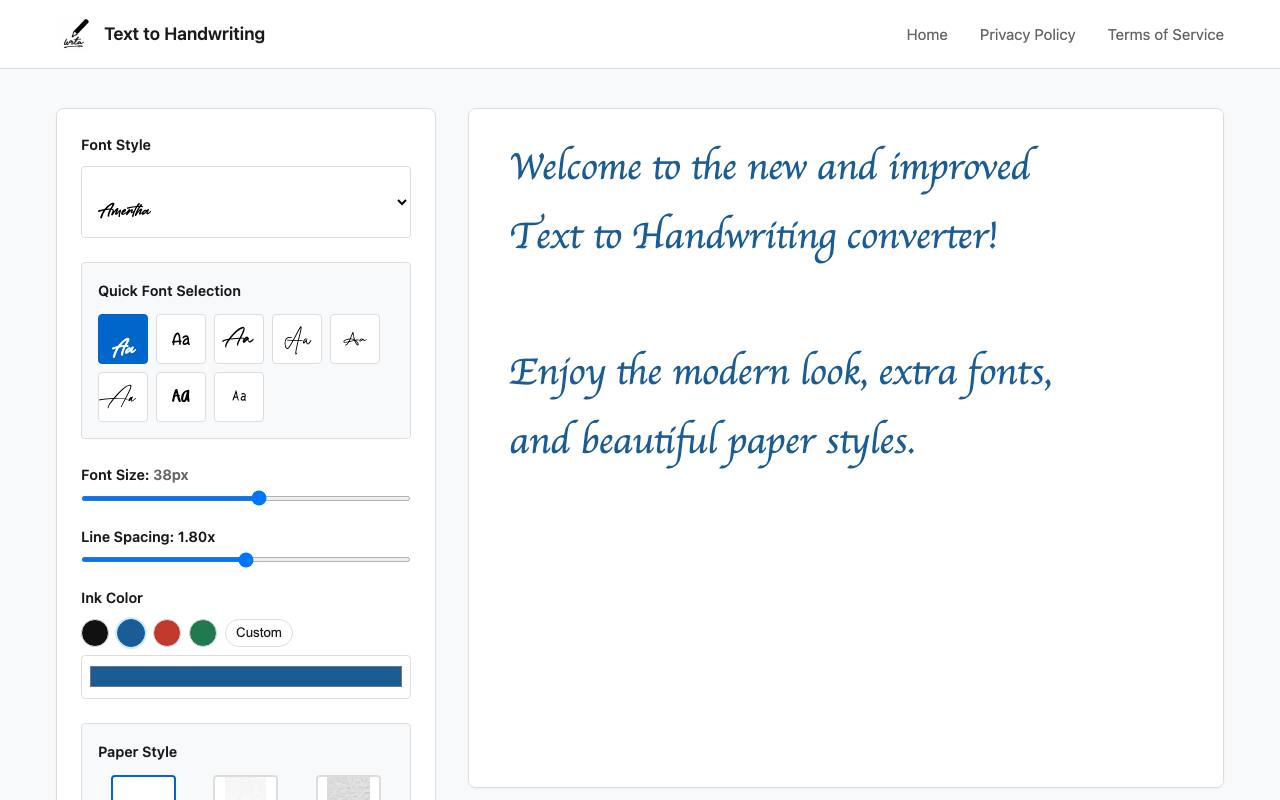Image resolution: width=1280 pixels, height=800 pixels.
Task: Click the Custom ink color button
Action: (x=259, y=632)
